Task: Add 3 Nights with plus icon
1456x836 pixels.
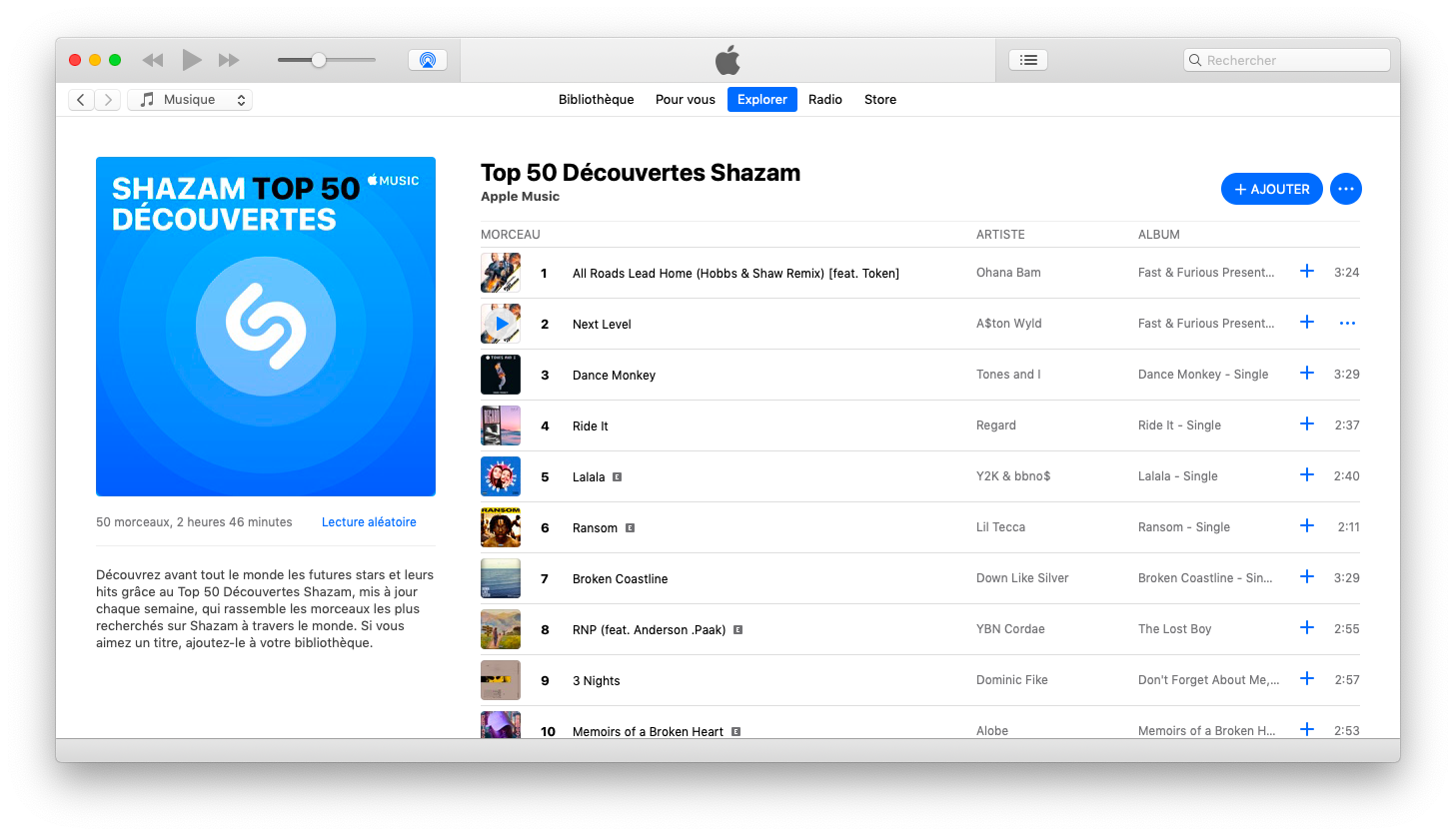Action: [x=1306, y=679]
